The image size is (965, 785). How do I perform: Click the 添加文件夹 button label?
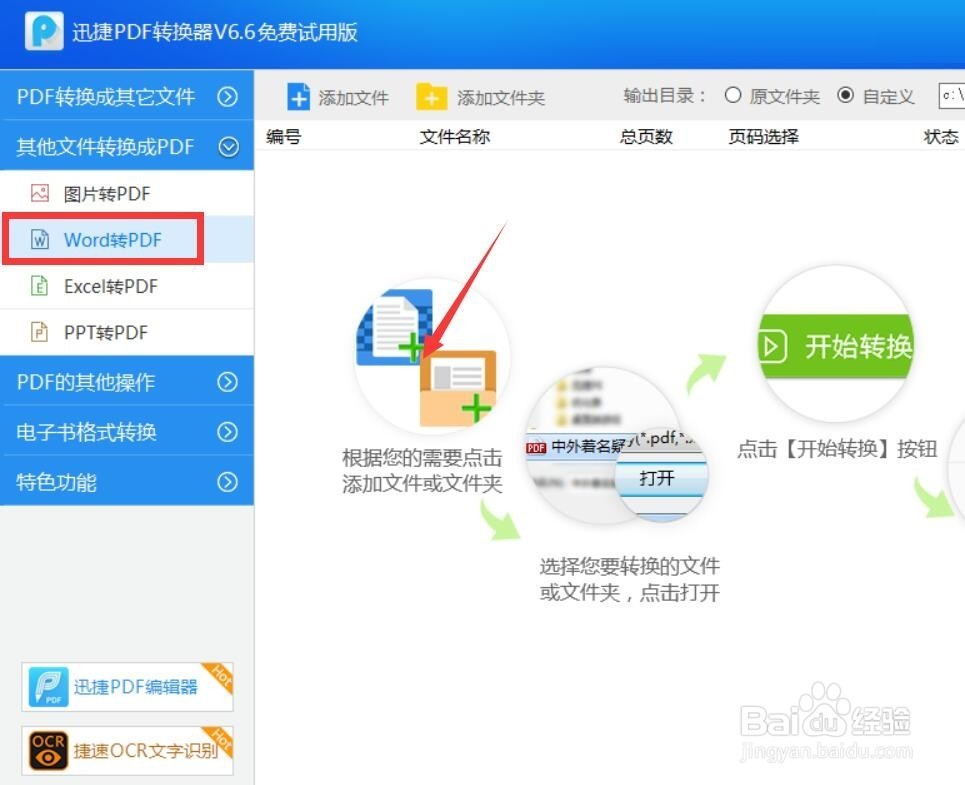tap(500, 97)
